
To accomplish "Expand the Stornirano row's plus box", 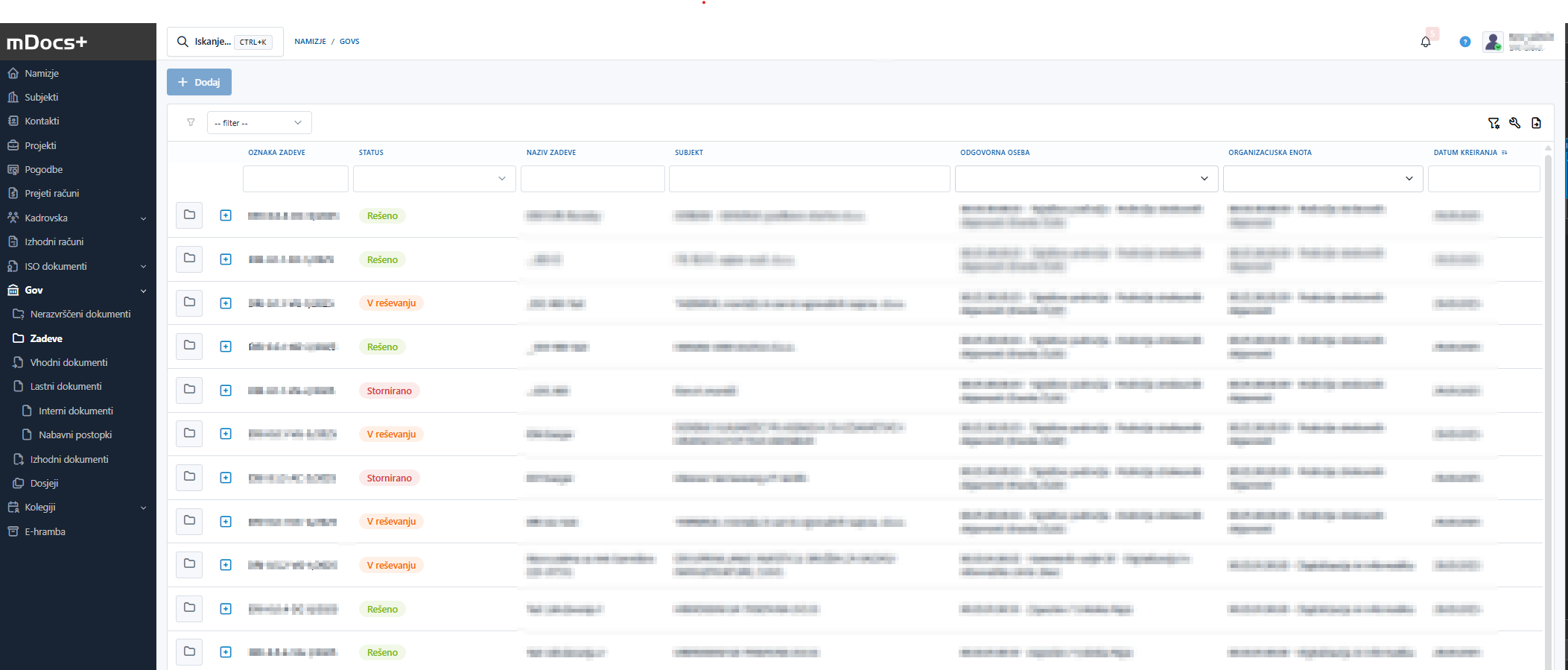I will (x=226, y=391).
